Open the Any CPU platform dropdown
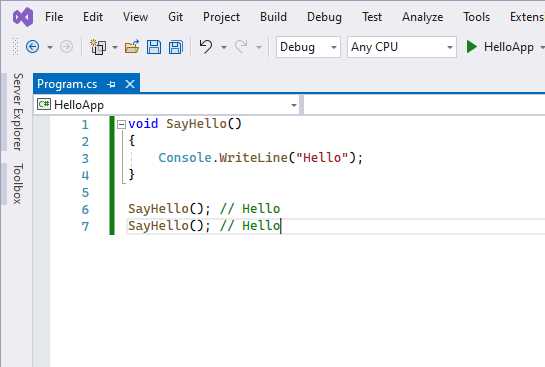The height and width of the screenshot is (367, 545). [401, 47]
